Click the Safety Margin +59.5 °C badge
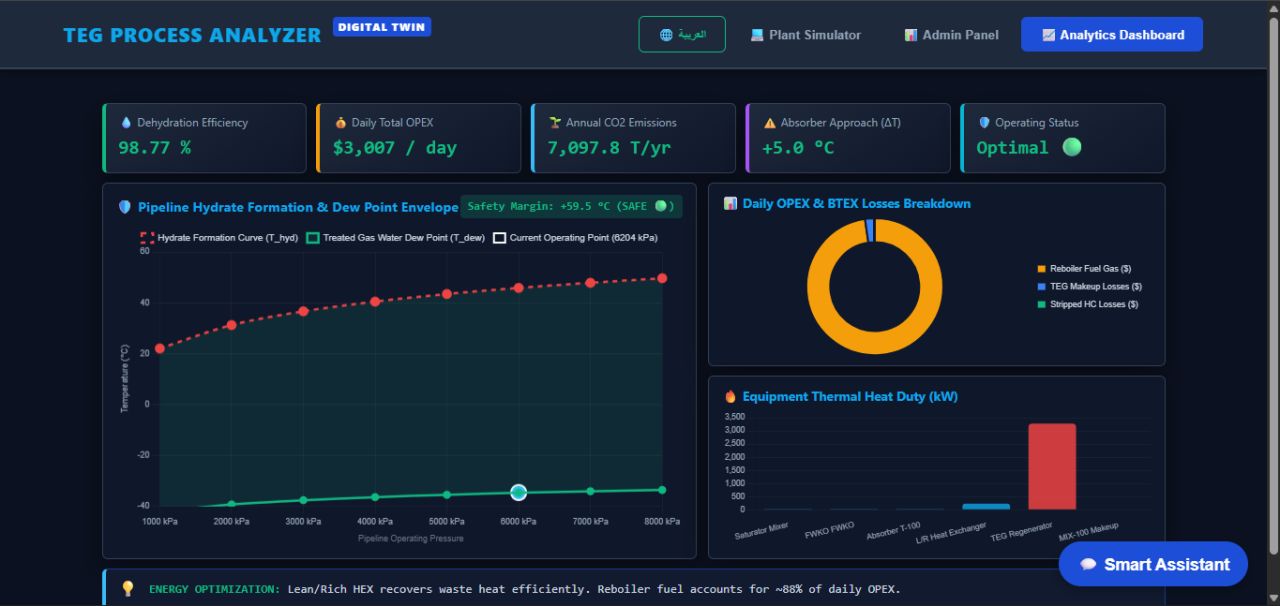 [x=571, y=207]
